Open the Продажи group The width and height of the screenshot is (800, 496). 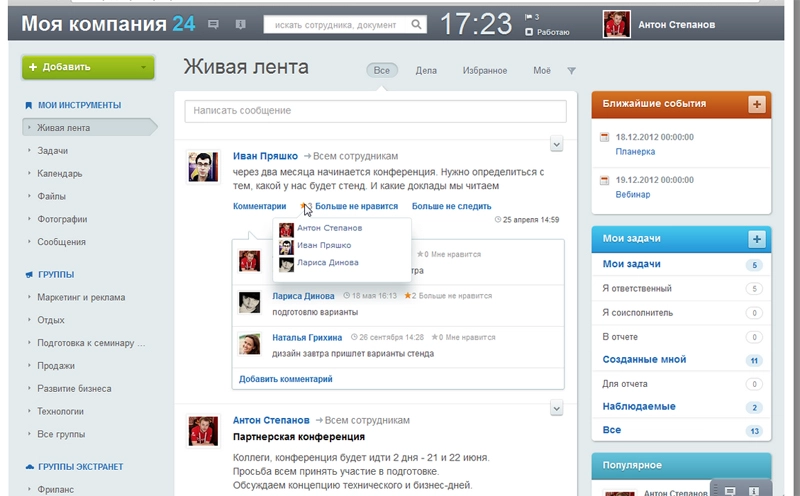pyautogui.click(x=56, y=366)
